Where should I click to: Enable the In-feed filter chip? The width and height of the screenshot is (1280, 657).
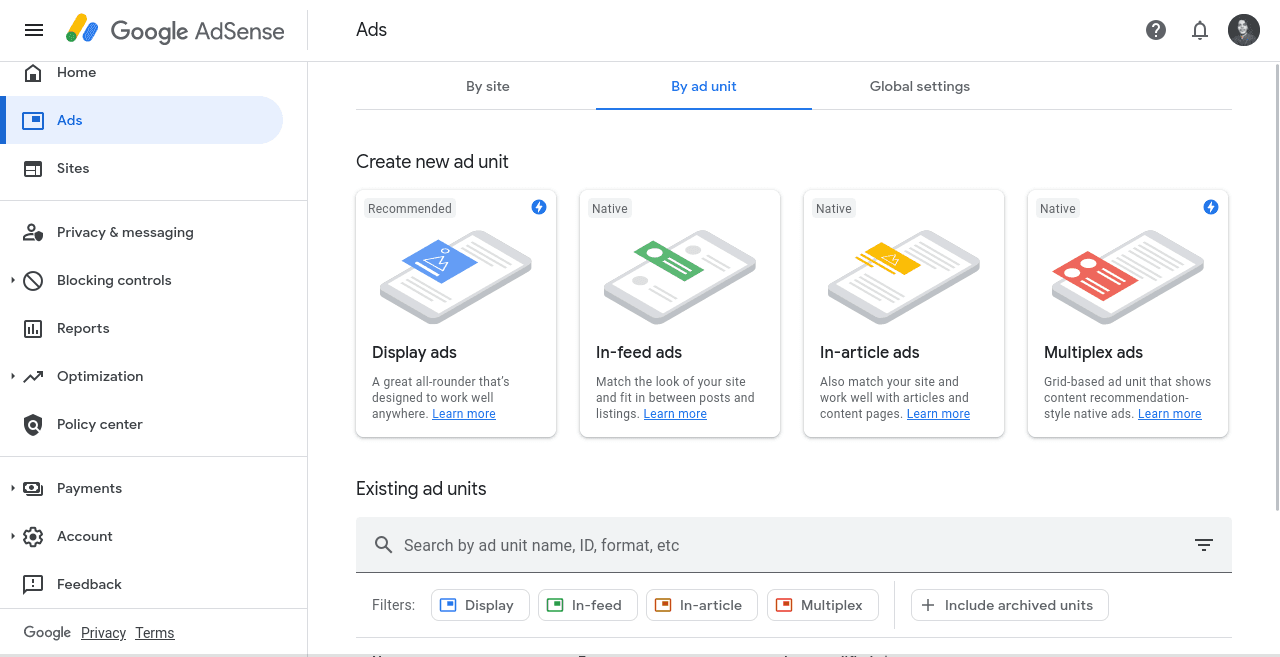pos(588,605)
